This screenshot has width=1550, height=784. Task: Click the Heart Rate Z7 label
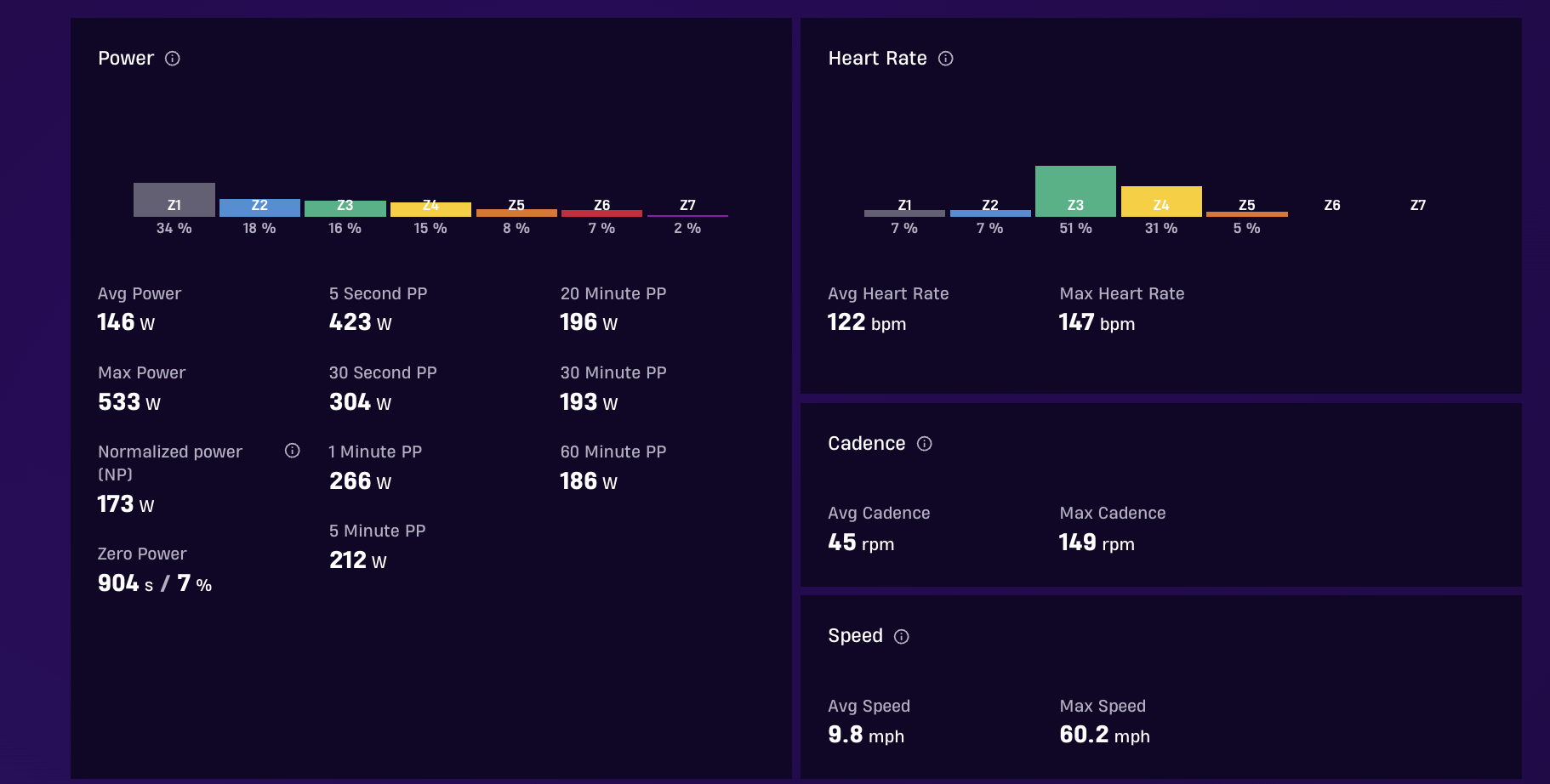pyautogui.click(x=1418, y=205)
